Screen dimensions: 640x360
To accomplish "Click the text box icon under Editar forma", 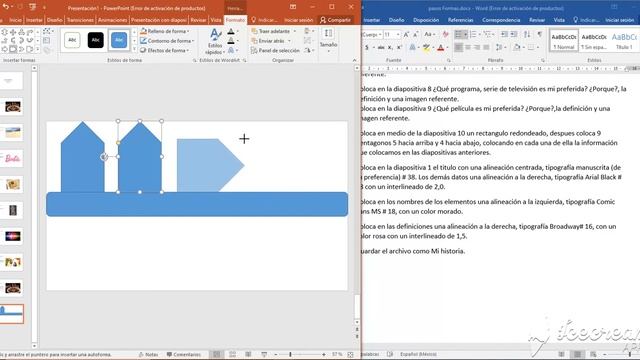I will coord(46,41).
